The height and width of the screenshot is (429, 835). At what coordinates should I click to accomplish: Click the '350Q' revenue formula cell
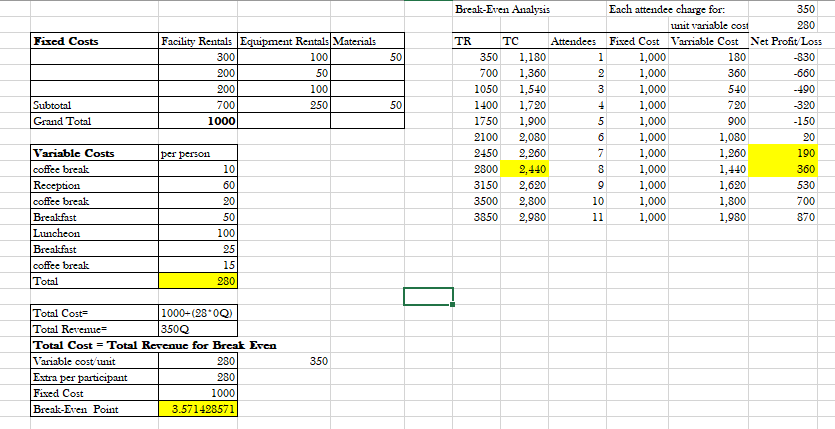(x=198, y=329)
